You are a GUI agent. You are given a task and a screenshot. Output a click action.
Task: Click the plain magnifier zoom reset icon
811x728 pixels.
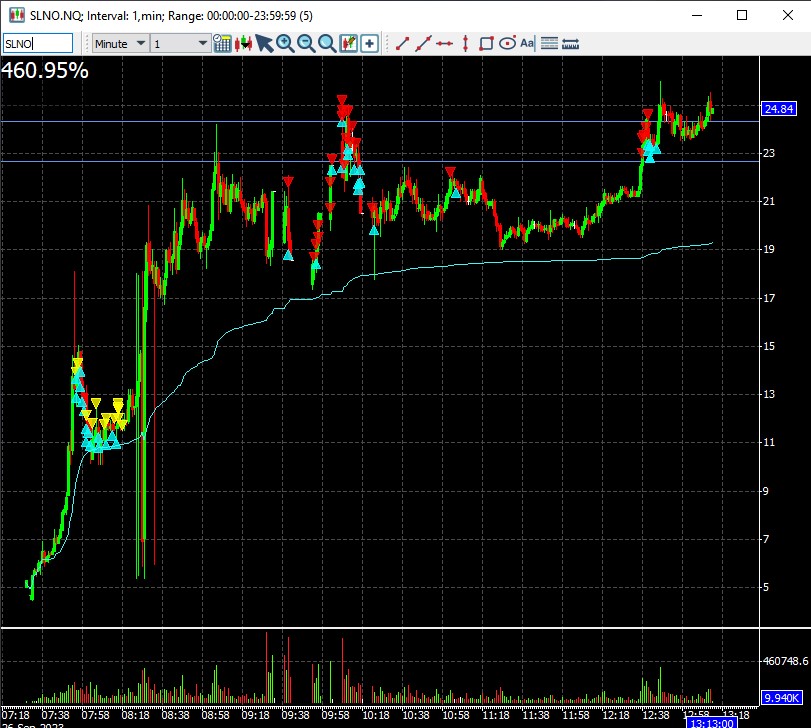327,43
